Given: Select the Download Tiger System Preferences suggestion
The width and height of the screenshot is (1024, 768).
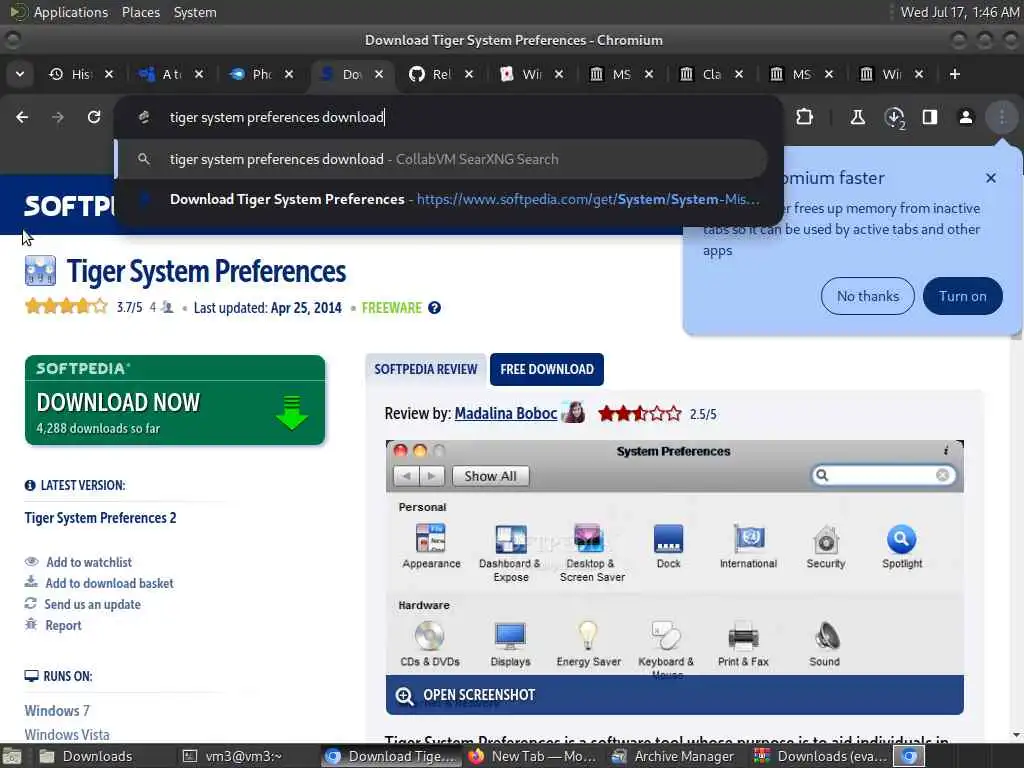Looking at the screenshot, I should 441,199.
